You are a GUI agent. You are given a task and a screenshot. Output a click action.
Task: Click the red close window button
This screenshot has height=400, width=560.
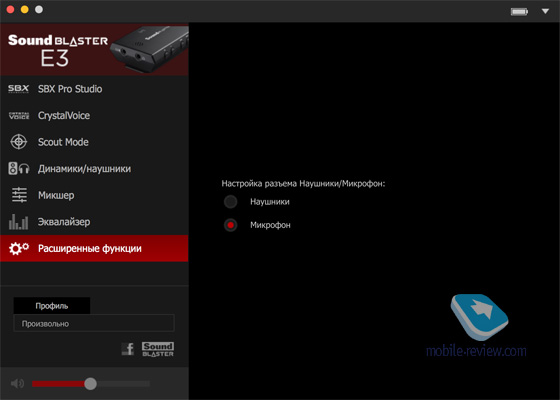tap(10, 10)
